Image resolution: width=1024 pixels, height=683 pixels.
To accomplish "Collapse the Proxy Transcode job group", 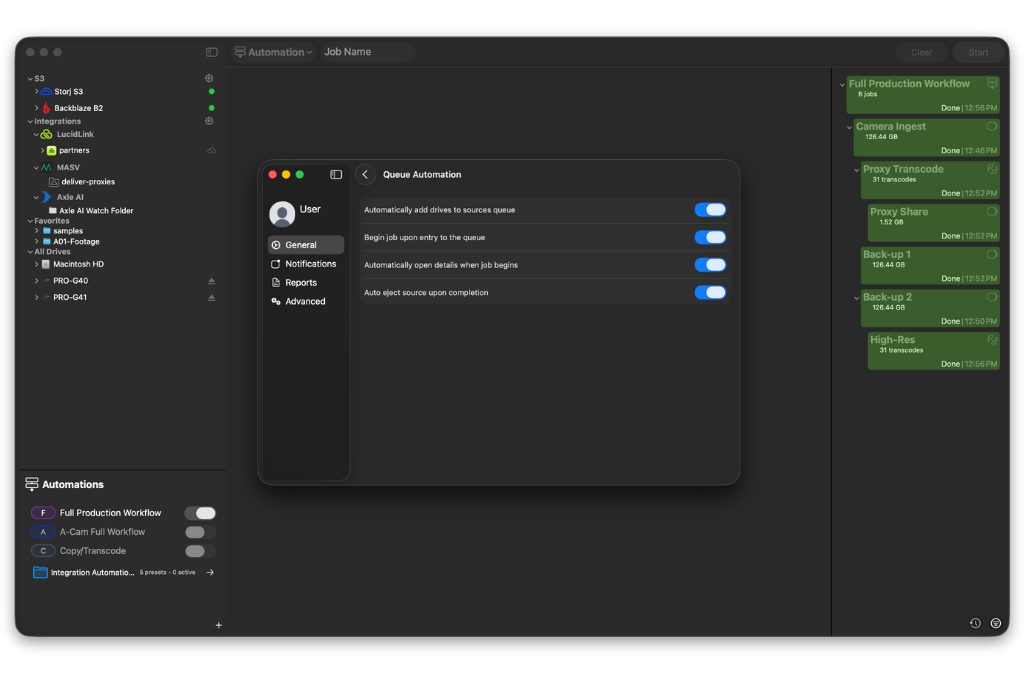I will (x=857, y=170).
